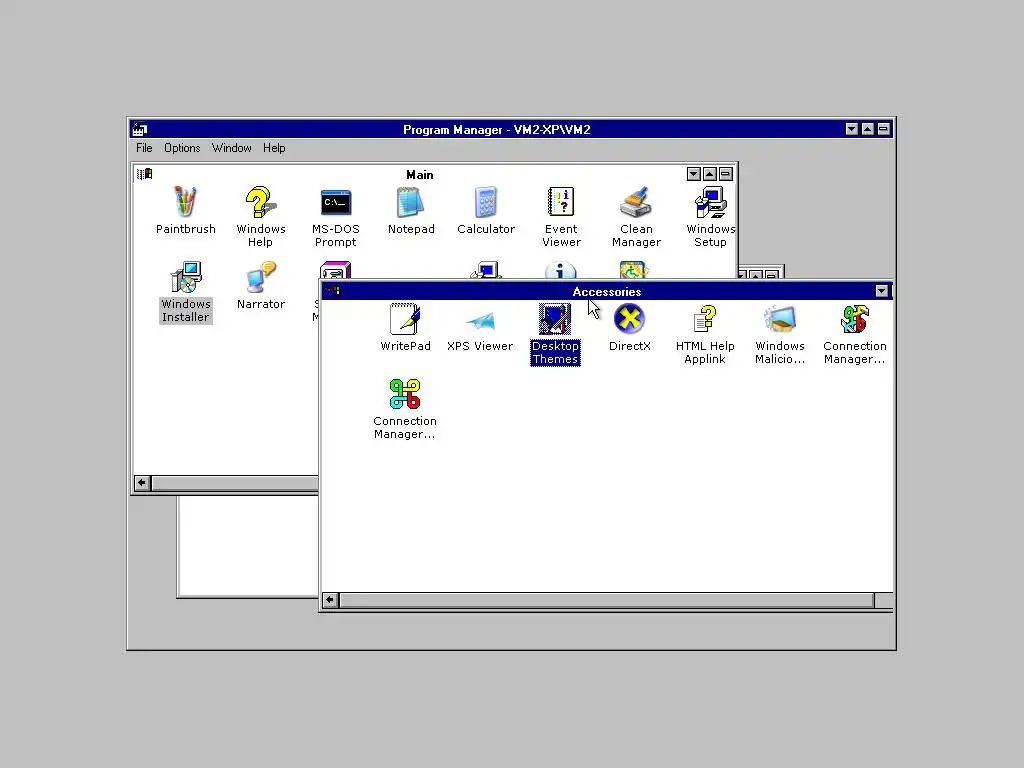Click the Accessories window title bar

pos(607,291)
